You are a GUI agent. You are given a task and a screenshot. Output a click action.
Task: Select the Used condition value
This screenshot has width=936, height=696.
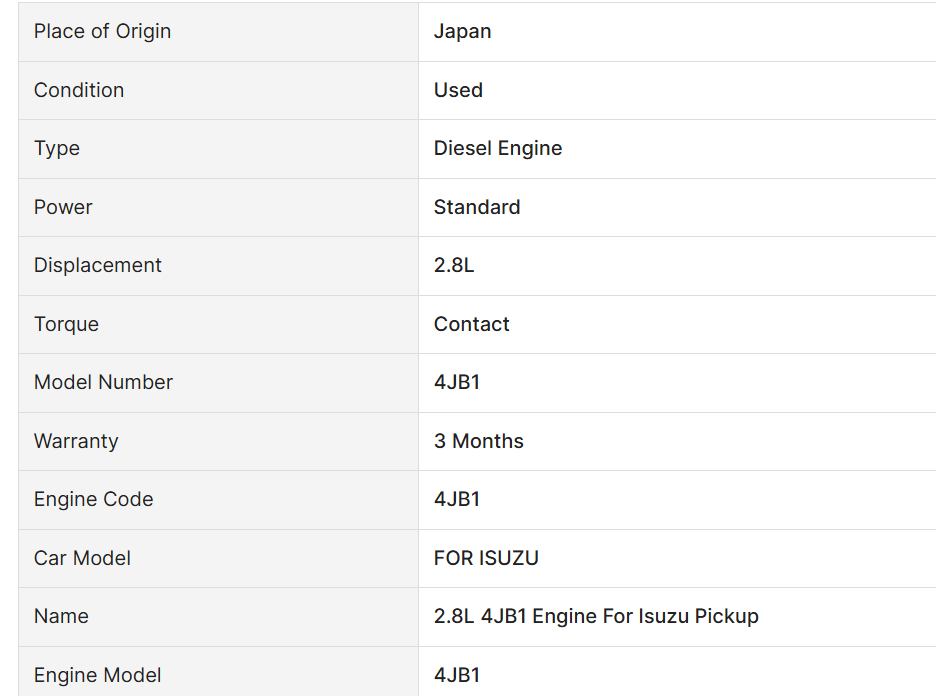[458, 90]
